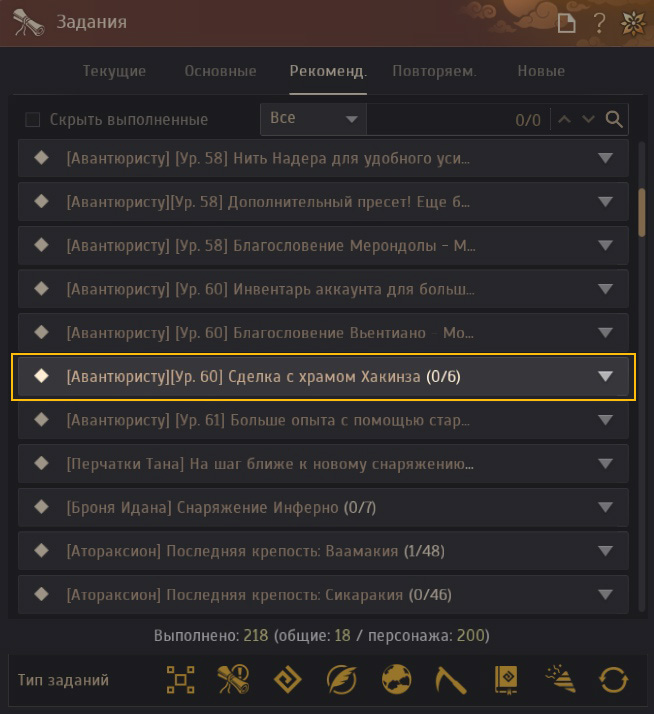Switch to the 'Текущие' tab

click(115, 71)
